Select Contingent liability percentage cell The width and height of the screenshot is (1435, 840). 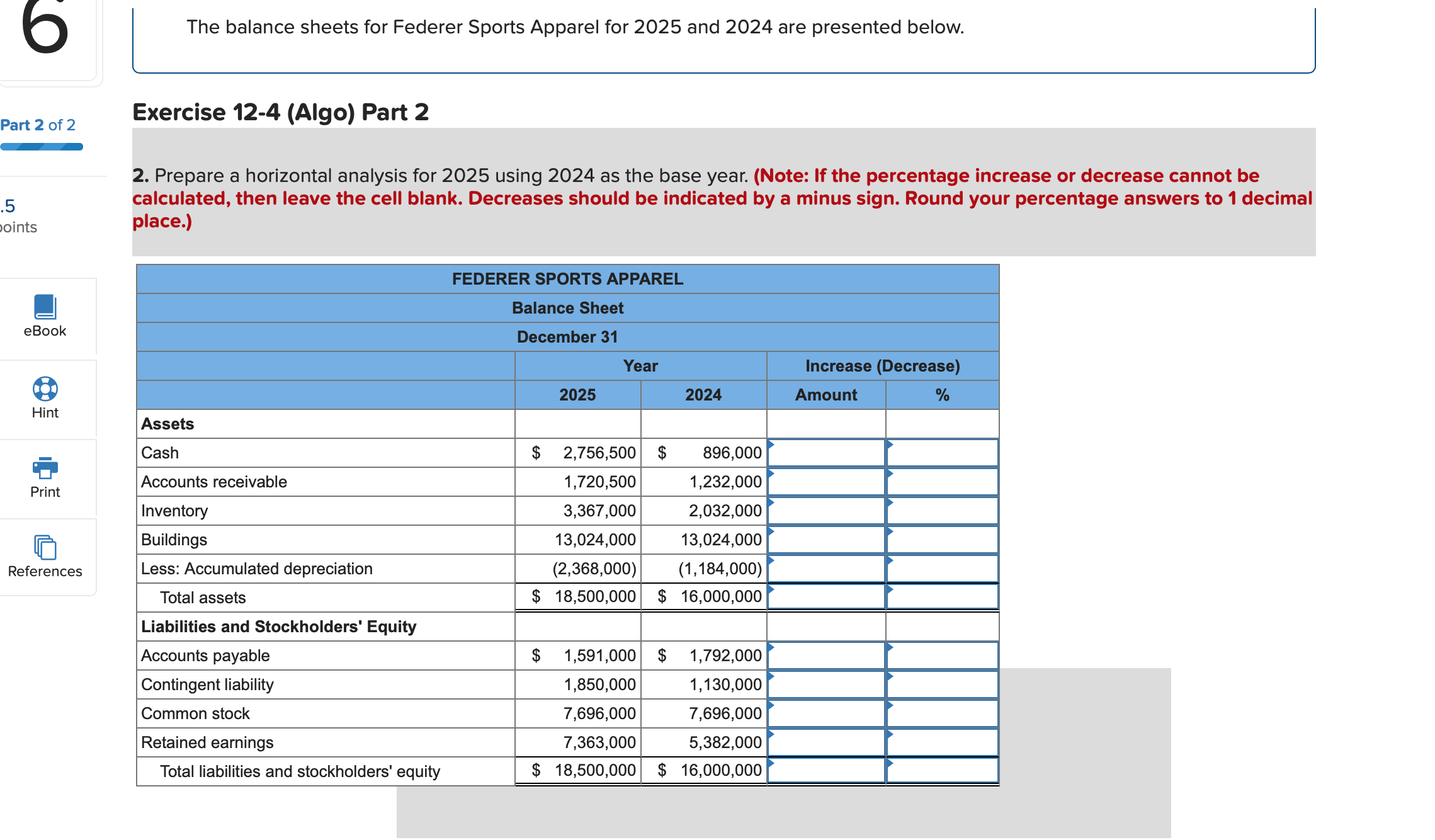(x=942, y=684)
